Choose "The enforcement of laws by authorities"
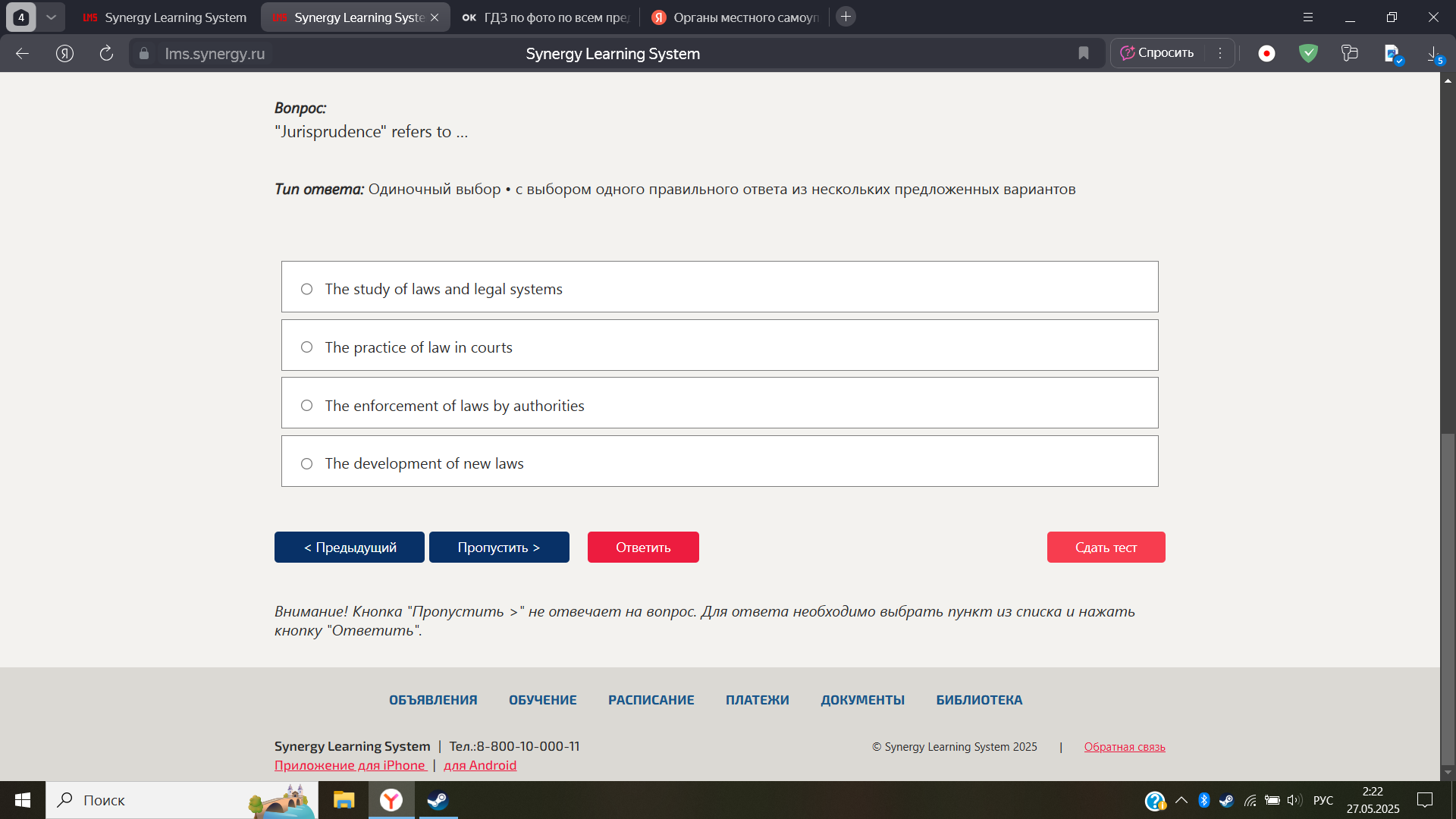The image size is (1456, 819). [x=720, y=403]
